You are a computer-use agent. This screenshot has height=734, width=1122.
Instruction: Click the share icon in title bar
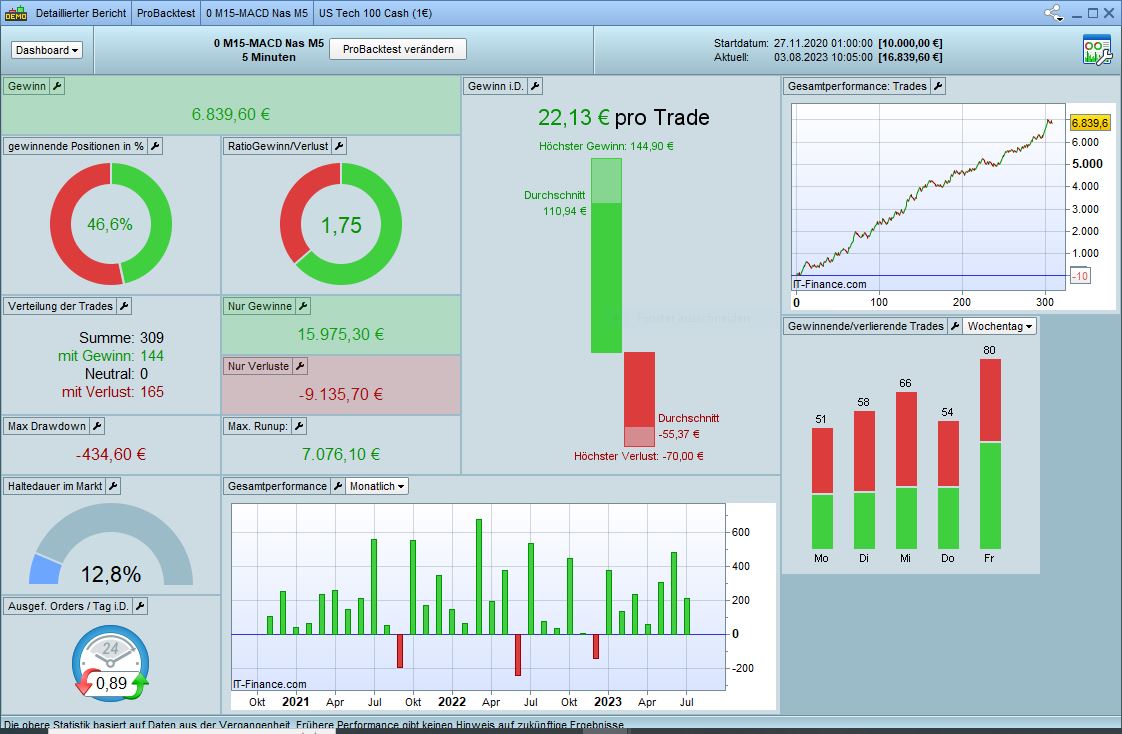(x=1052, y=12)
